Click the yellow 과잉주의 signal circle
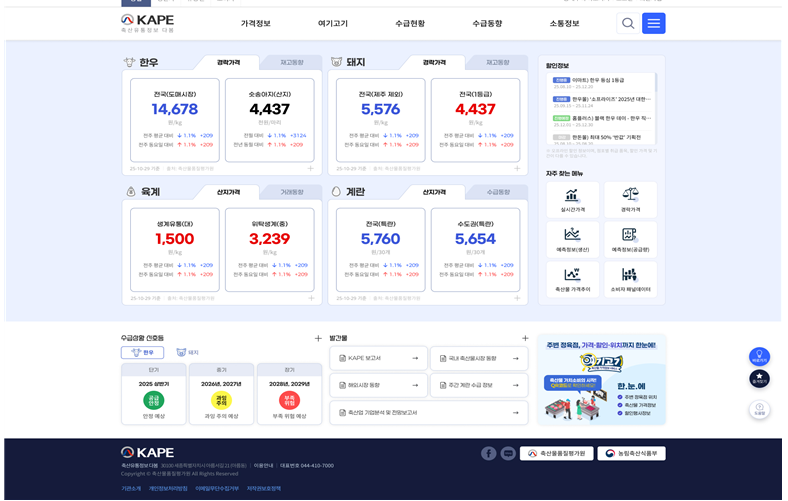Viewport: 788px width, 501px height. point(222,400)
